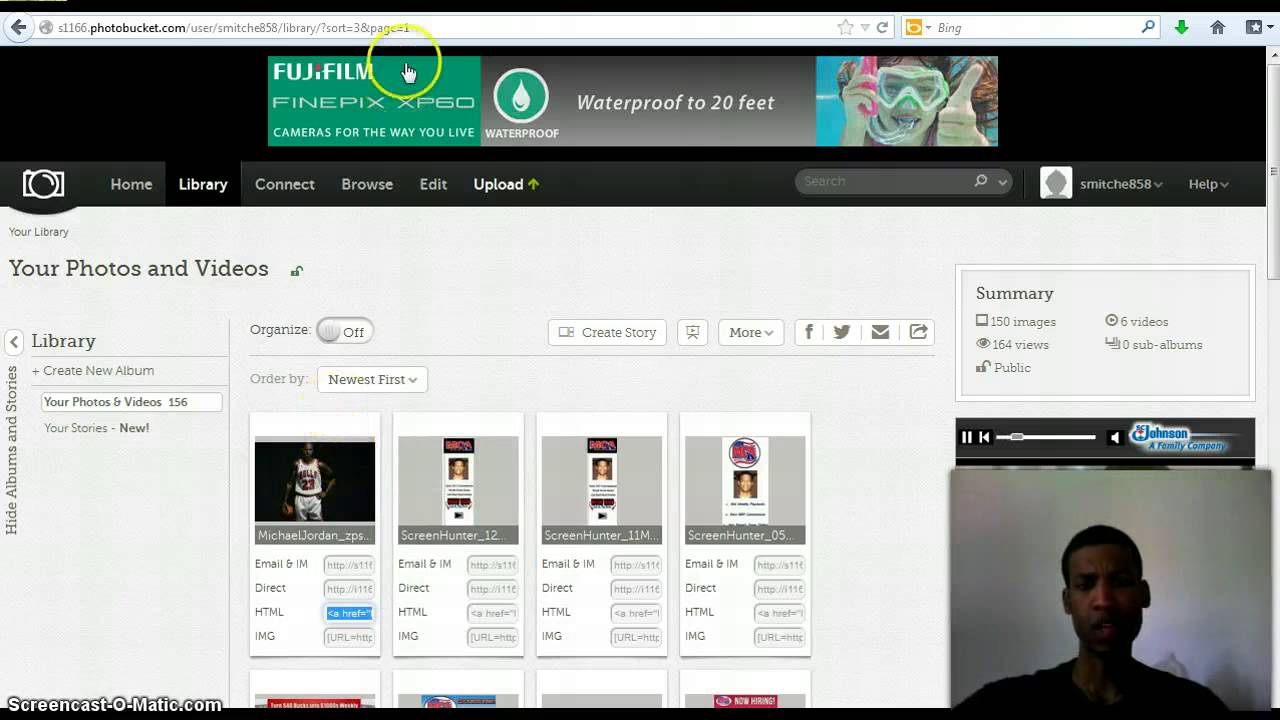Click the Your Library breadcrumb
1280x720 pixels.
click(39, 232)
